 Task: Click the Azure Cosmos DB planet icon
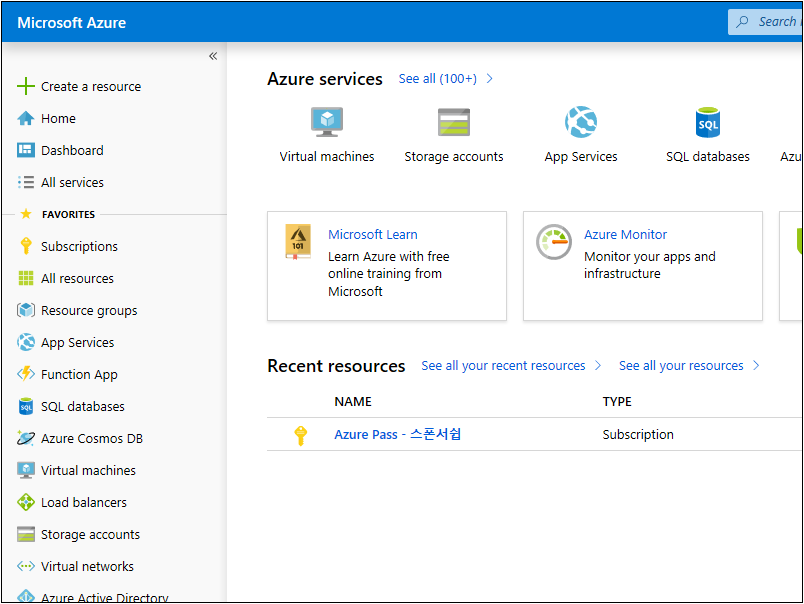(x=26, y=438)
